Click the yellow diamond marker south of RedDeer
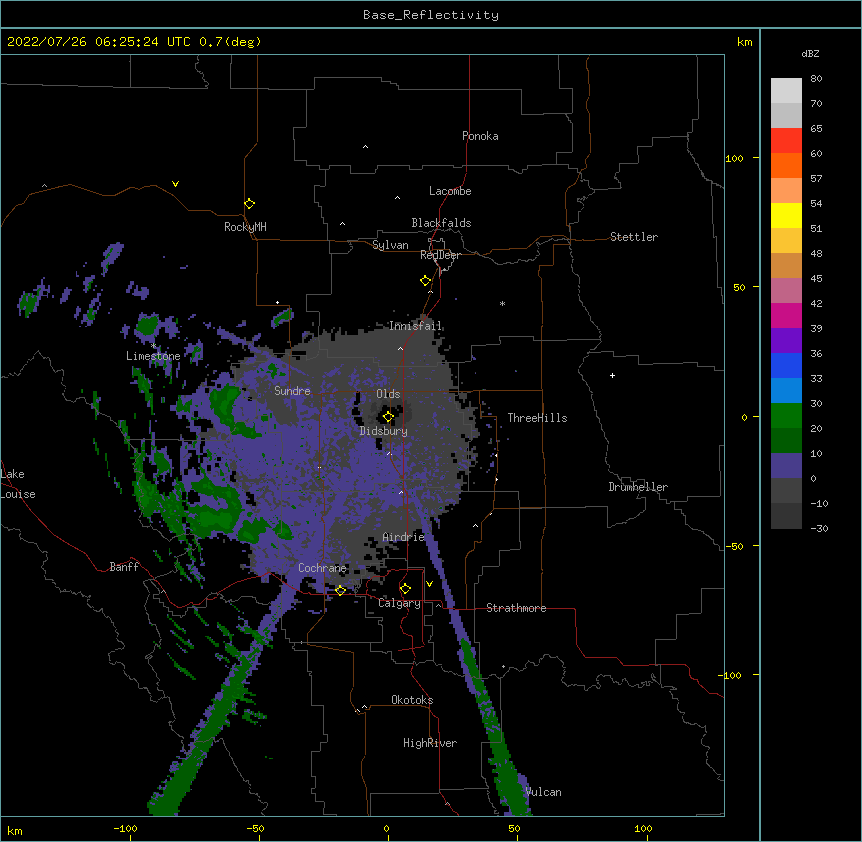This screenshot has height=842, width=862. tap(426, 281)
